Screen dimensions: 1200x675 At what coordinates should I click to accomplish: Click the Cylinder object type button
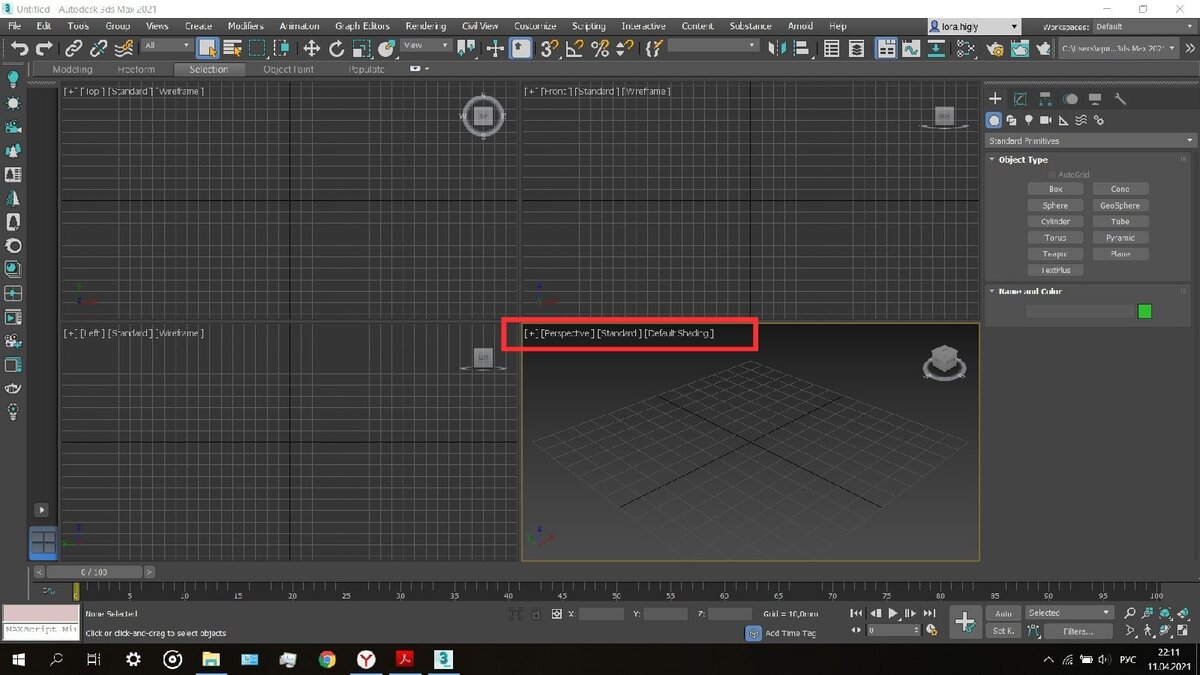[x=1055, y=221]
